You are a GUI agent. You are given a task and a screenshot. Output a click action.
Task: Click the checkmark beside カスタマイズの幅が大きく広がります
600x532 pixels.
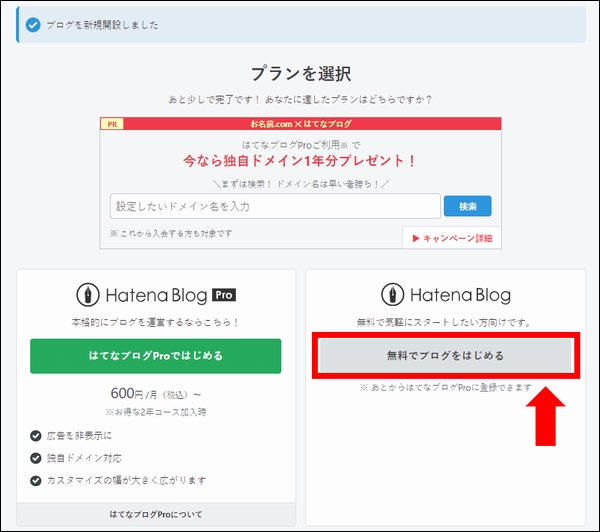click(36, 481)
